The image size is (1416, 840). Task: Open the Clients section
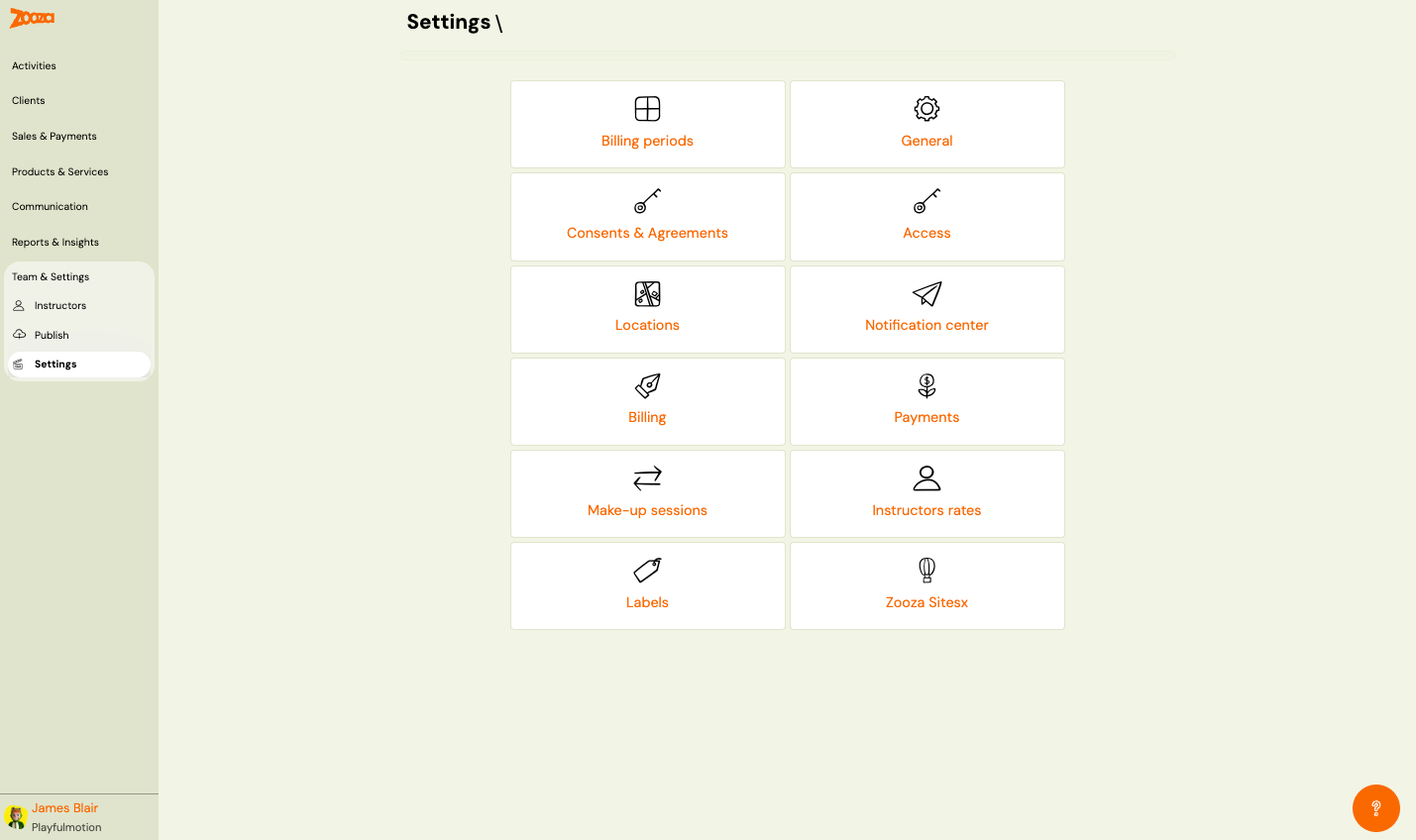pos(28,100)
